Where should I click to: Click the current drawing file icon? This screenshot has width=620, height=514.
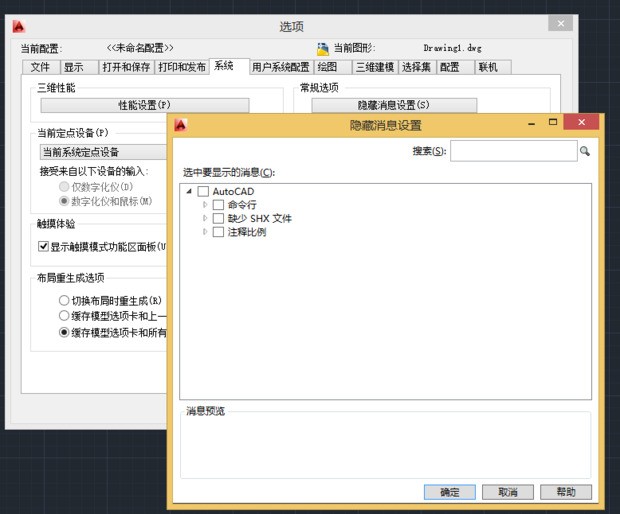point(323,49)
